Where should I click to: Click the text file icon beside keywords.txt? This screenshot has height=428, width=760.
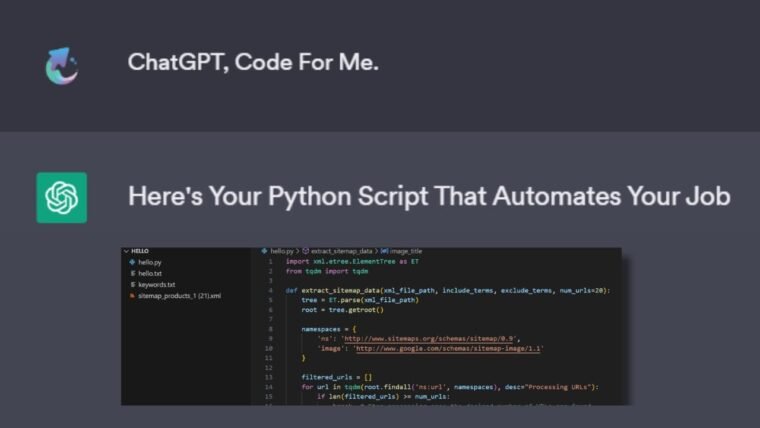(132, 285)
